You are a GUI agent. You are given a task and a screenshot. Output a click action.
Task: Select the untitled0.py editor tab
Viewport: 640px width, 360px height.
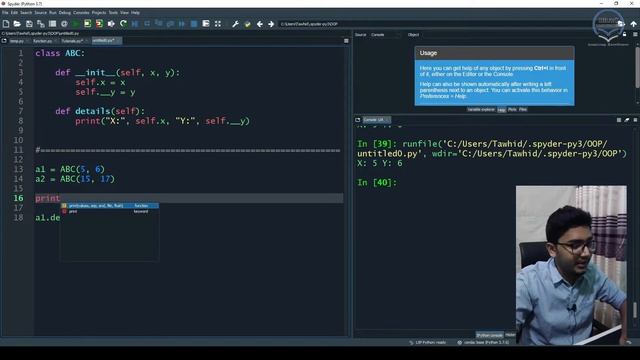tap(106, 41)
